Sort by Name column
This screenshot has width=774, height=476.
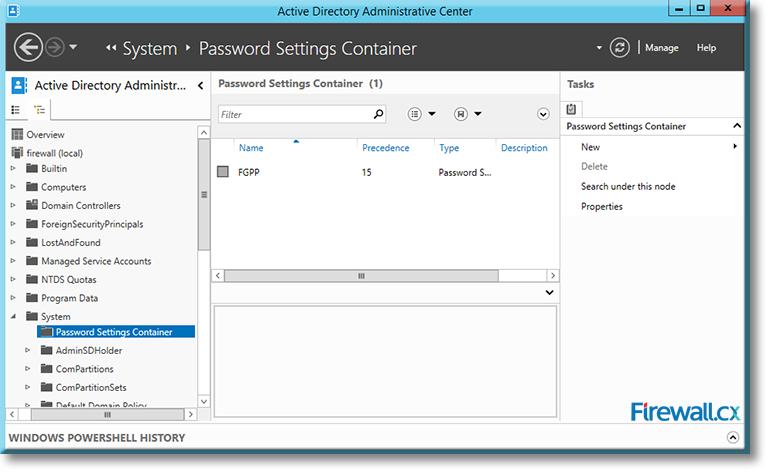(x=251, y=148)
